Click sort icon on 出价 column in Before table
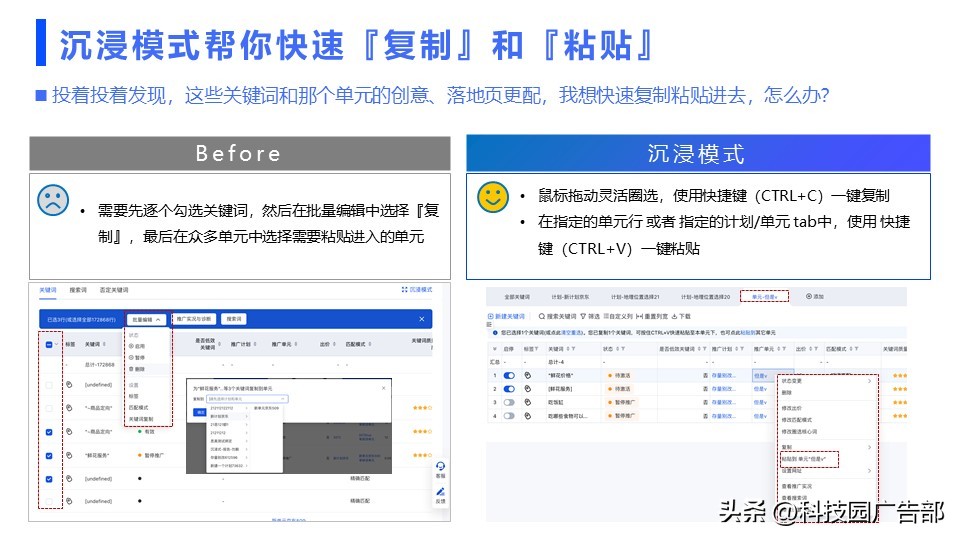 coord(334,344)
